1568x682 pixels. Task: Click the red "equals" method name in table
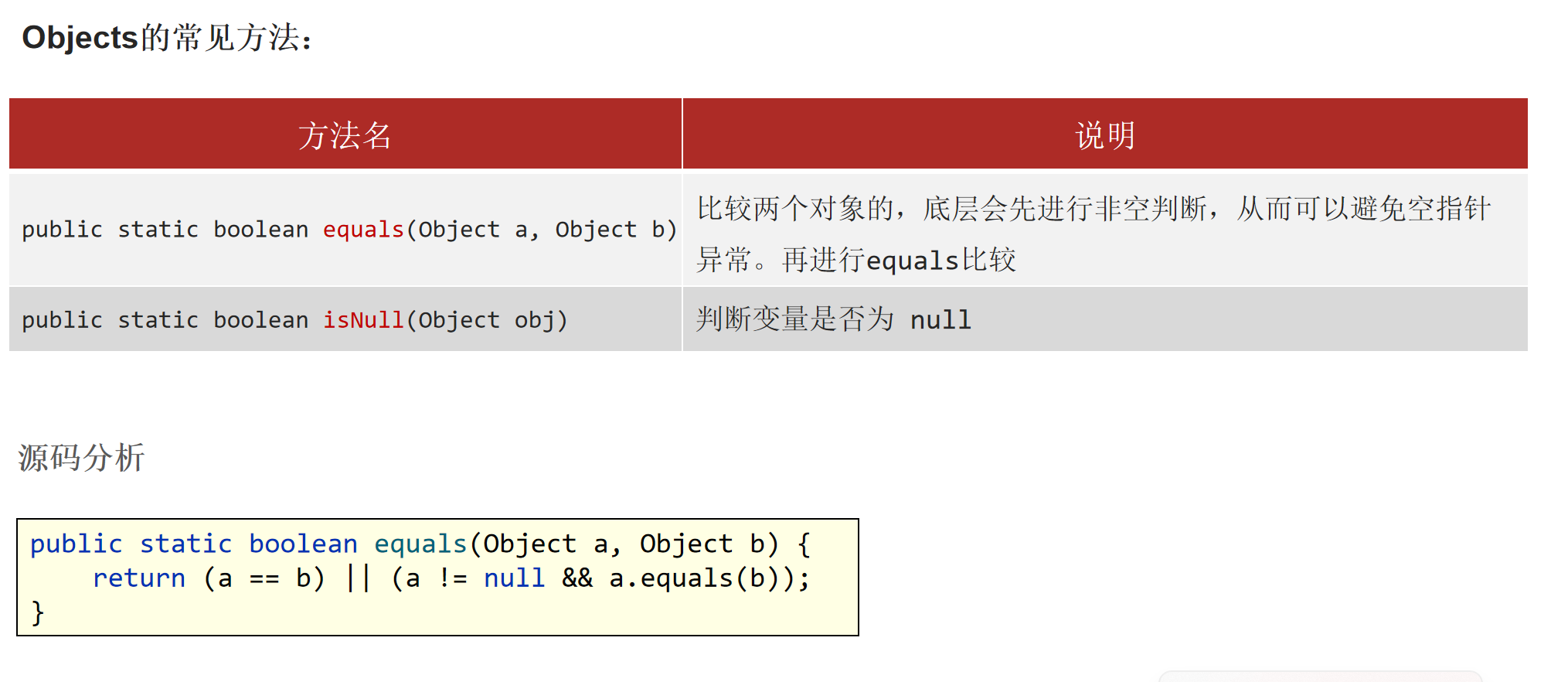click(x=363, y=230)
